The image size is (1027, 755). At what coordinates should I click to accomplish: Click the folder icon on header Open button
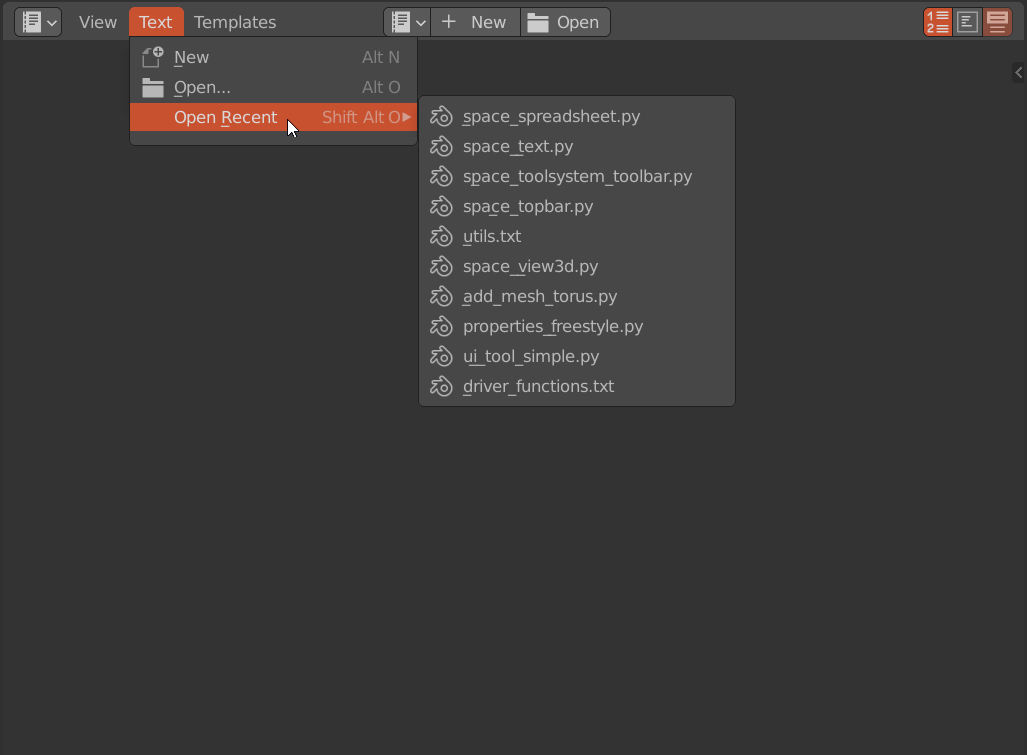538,22
